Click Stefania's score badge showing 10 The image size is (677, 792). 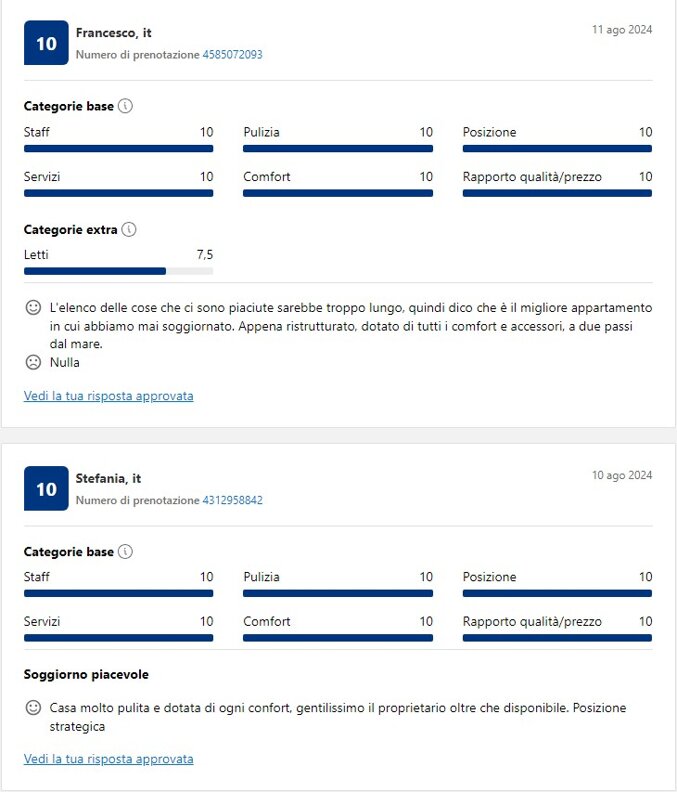point(46,489)
